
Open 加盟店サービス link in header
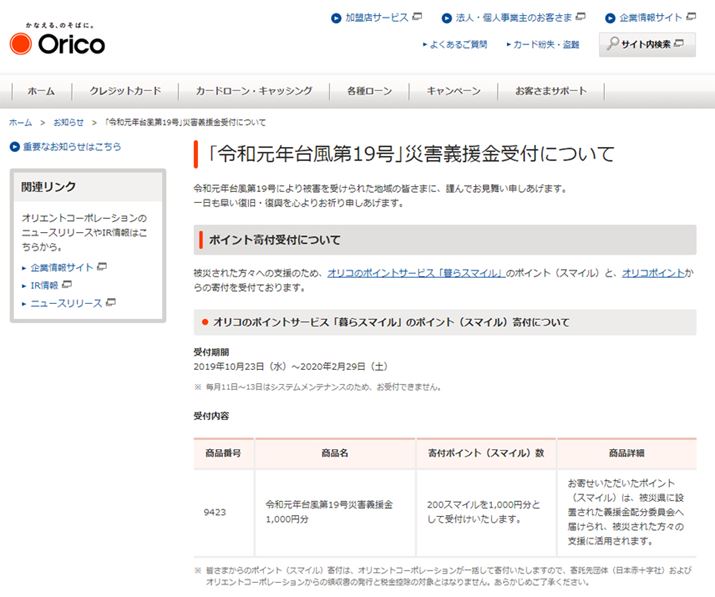(x=377, y=18)
